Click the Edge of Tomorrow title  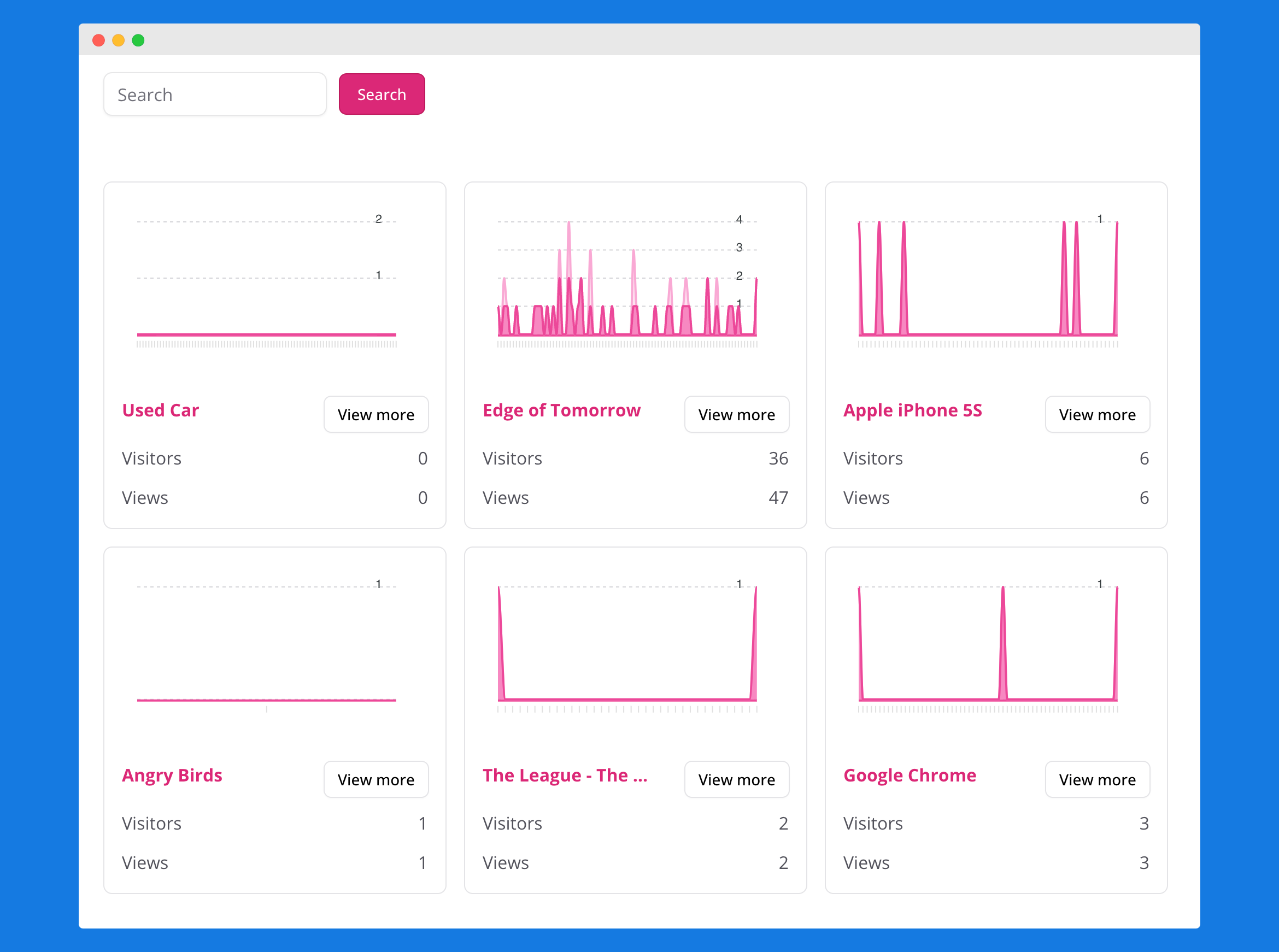pos(561,410)
